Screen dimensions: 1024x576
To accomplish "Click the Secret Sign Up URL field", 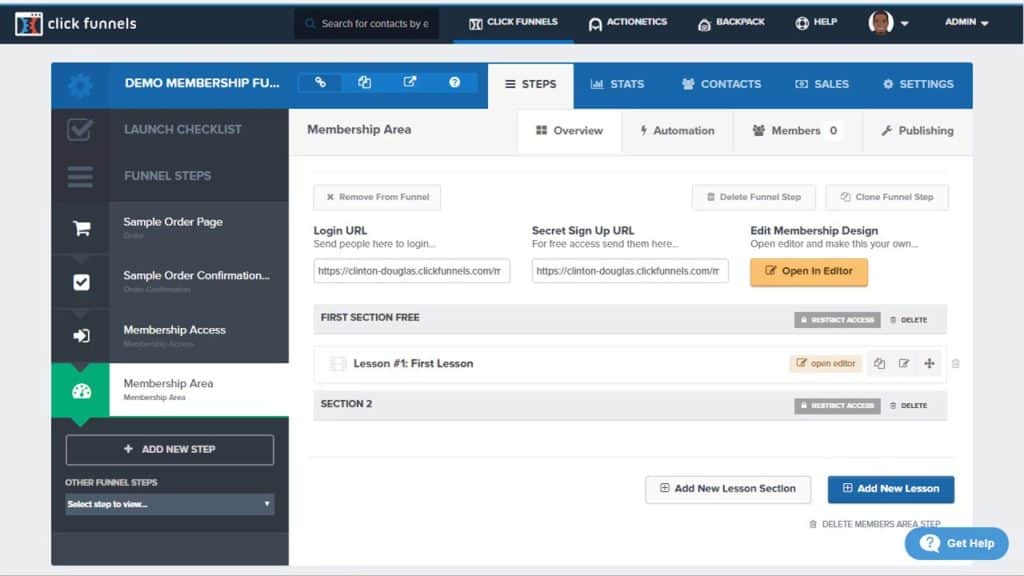I will pos(630,271).
